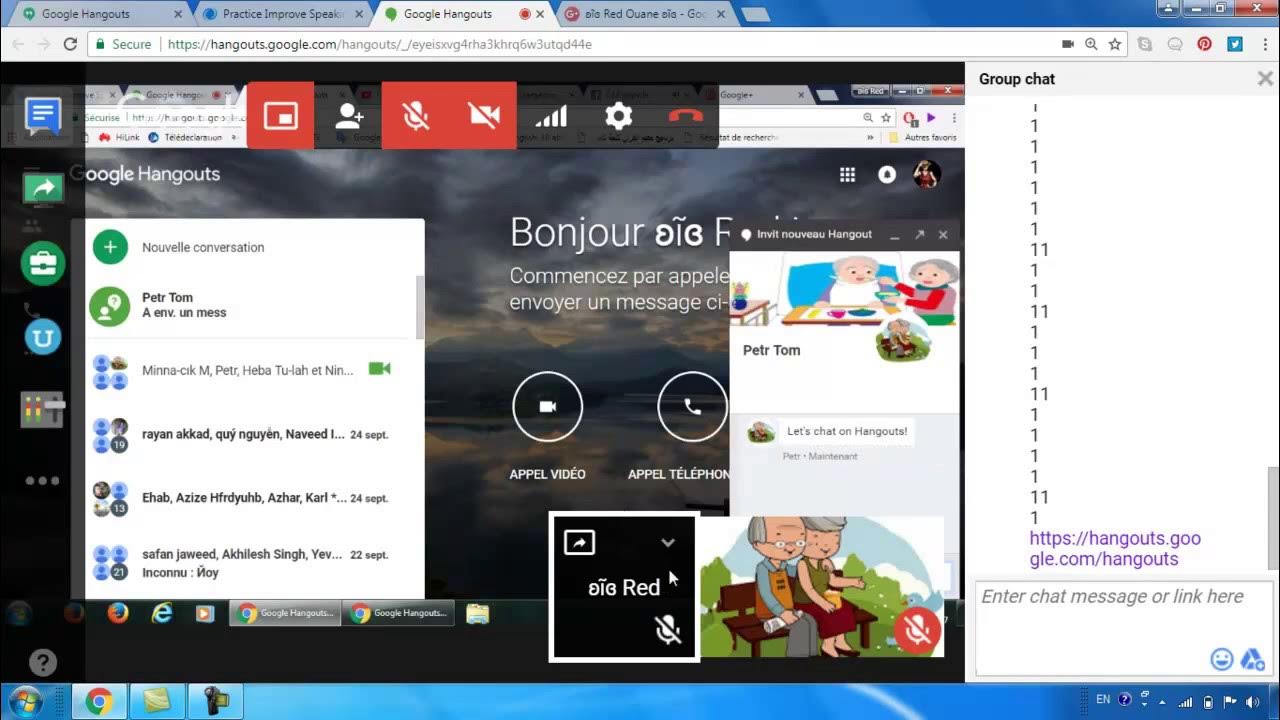Viewport: 1280px width, 720px height.
Task: Switch to Practice Improve Speaking tab
Action: (283, 14)
